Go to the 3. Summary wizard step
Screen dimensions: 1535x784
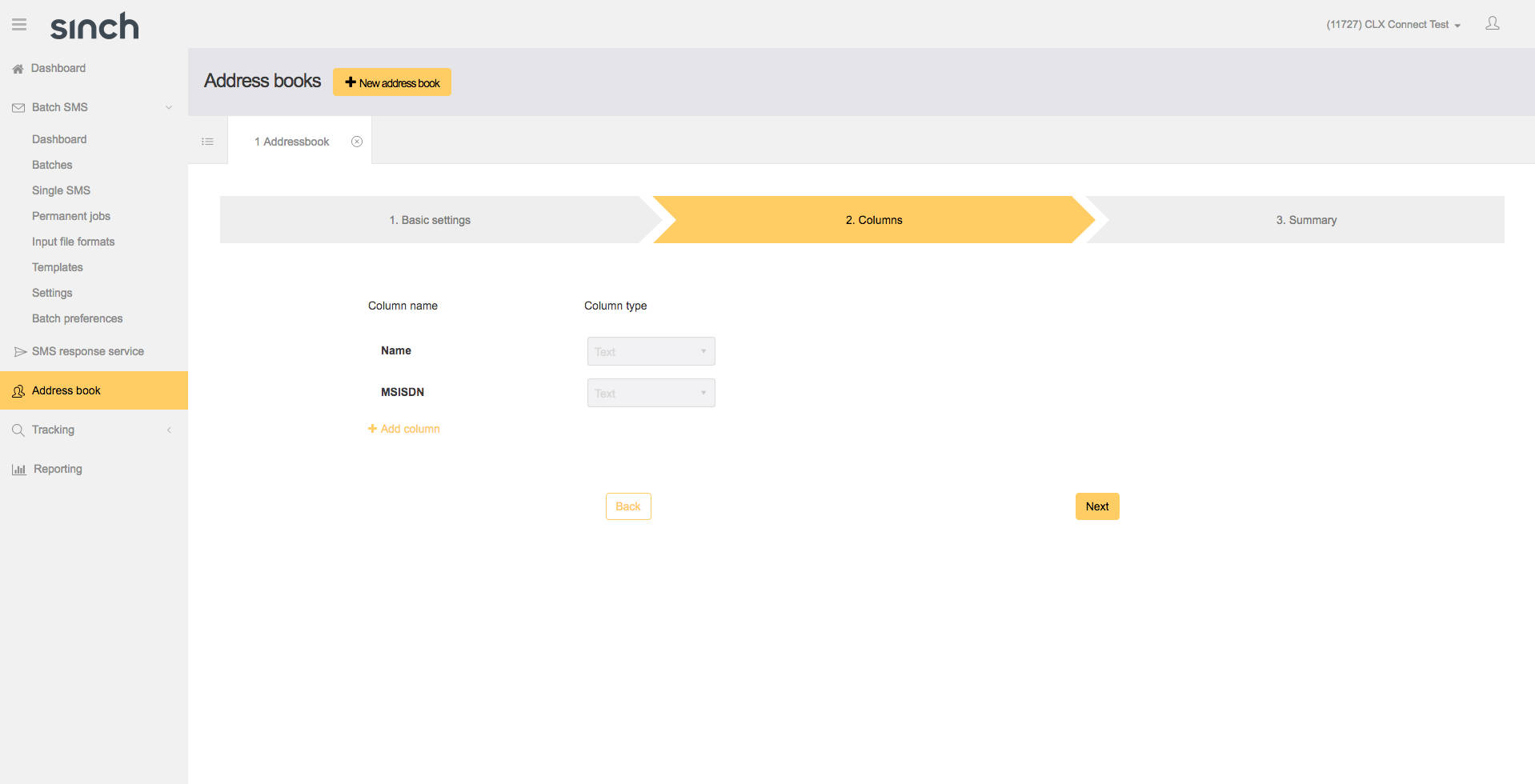[x=1306, y=219]
